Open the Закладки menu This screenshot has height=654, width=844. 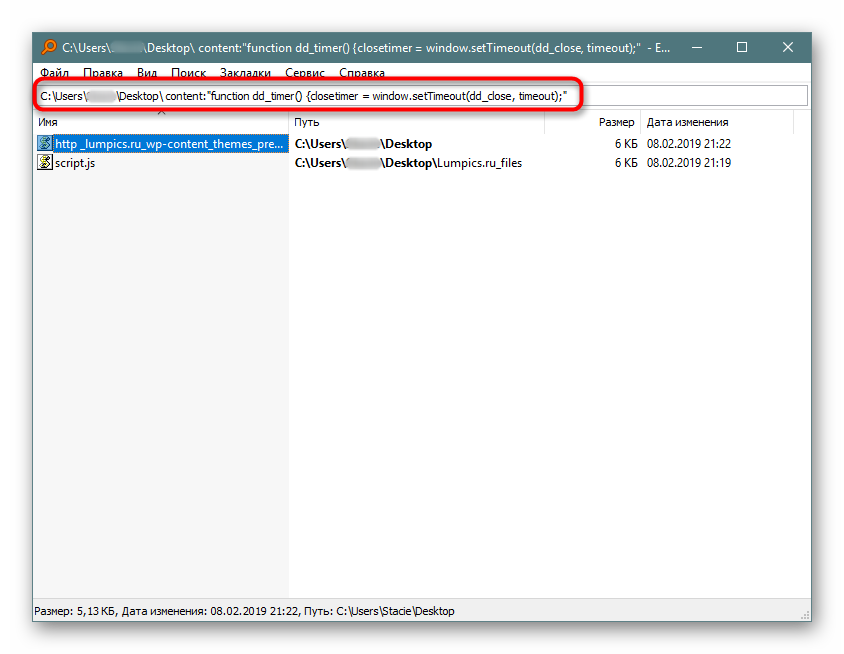click(x=245, y=72)
